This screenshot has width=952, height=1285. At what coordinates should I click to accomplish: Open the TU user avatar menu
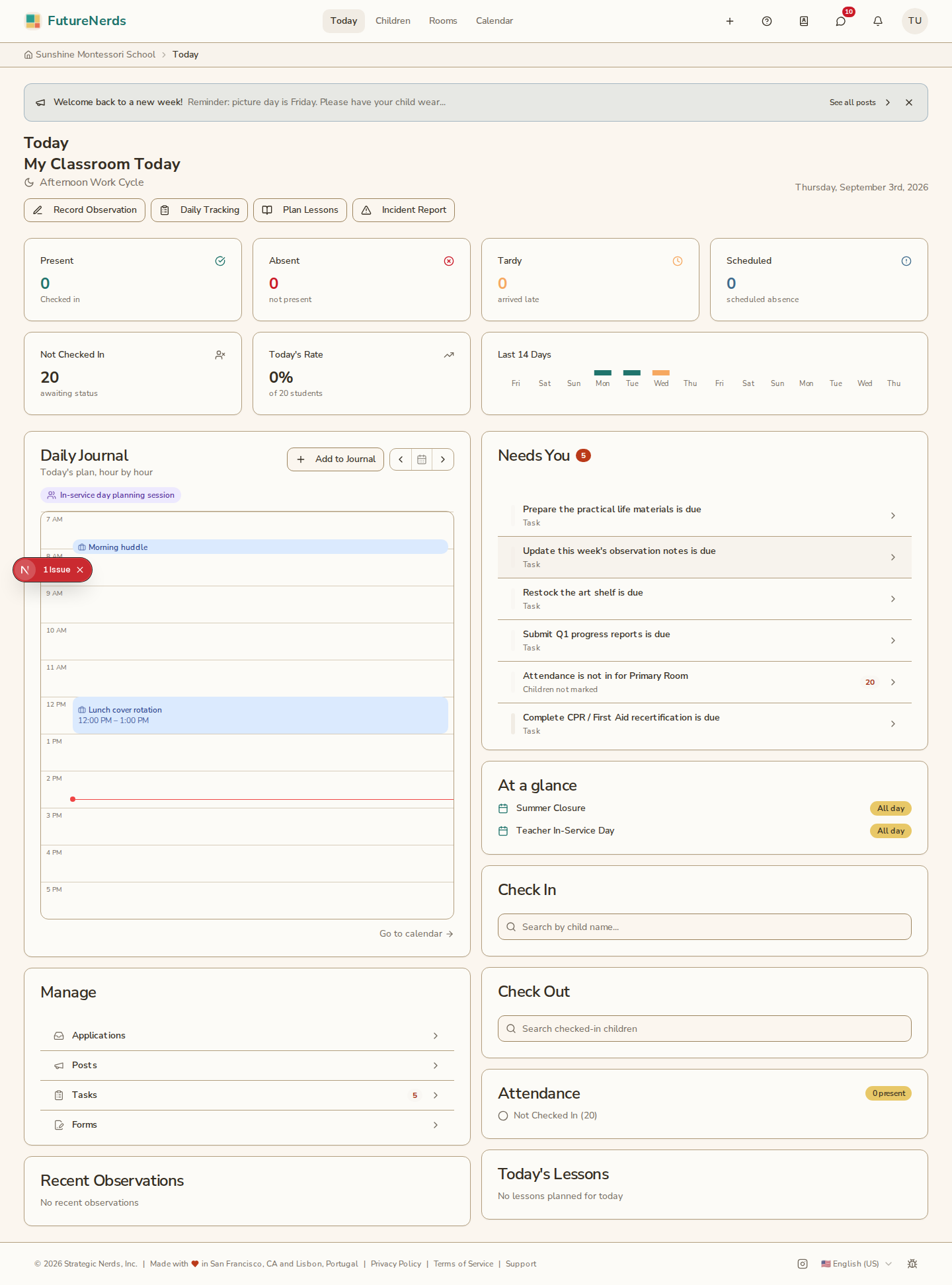click(915, 21)
